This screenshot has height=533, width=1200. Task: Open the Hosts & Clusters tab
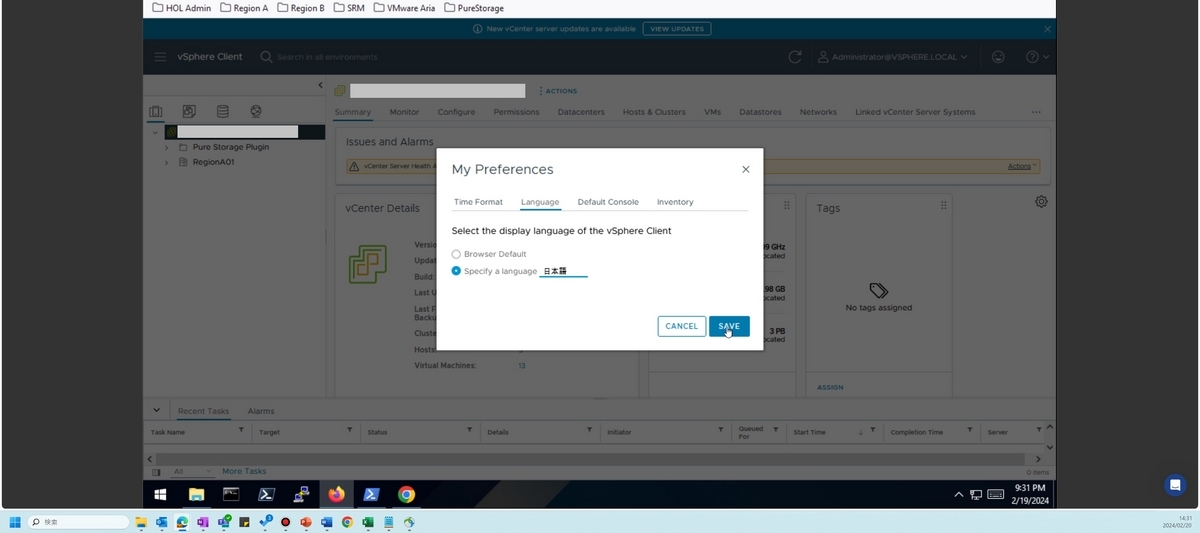pos(654,112)
